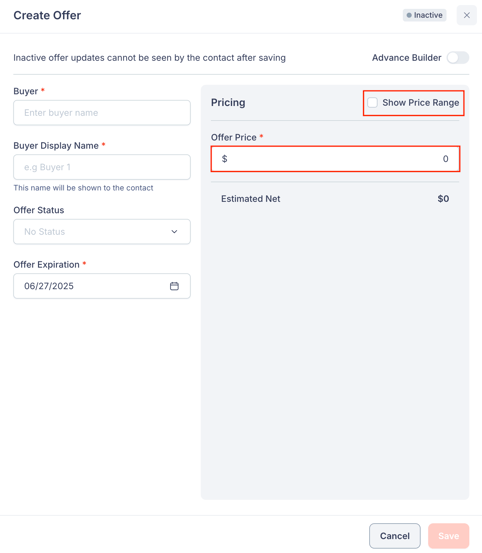Expand the No Status chevron arrow

(x=174, y=232)
